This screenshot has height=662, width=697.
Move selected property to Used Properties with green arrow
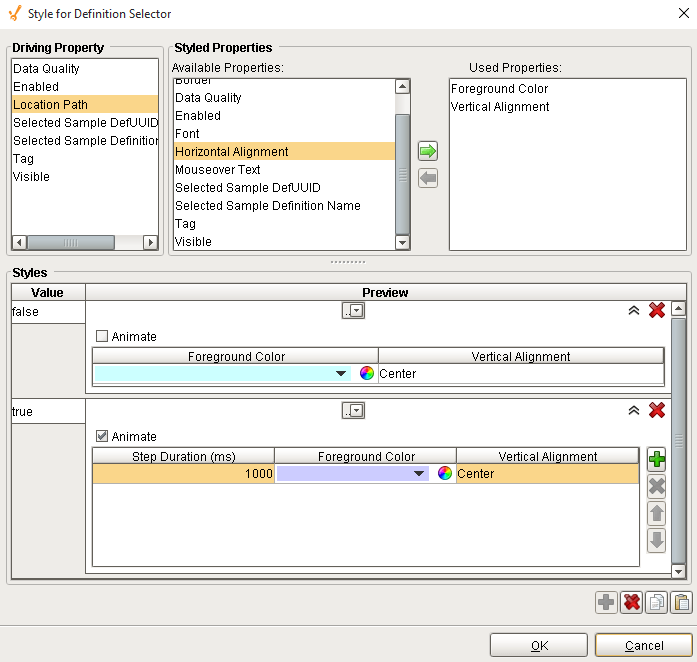coord(428,151)
